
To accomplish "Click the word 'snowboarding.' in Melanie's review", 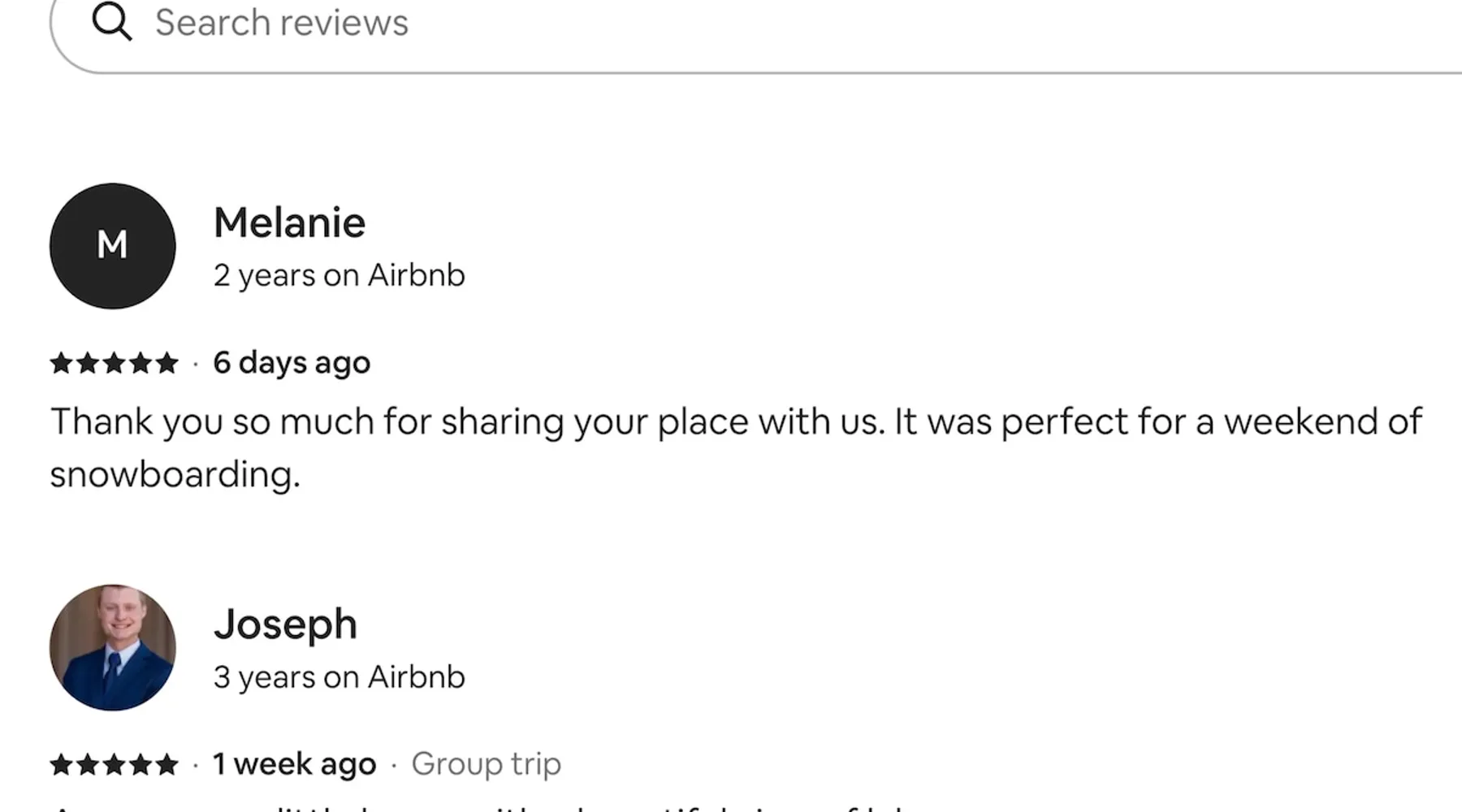I will [x=175, y=474].
